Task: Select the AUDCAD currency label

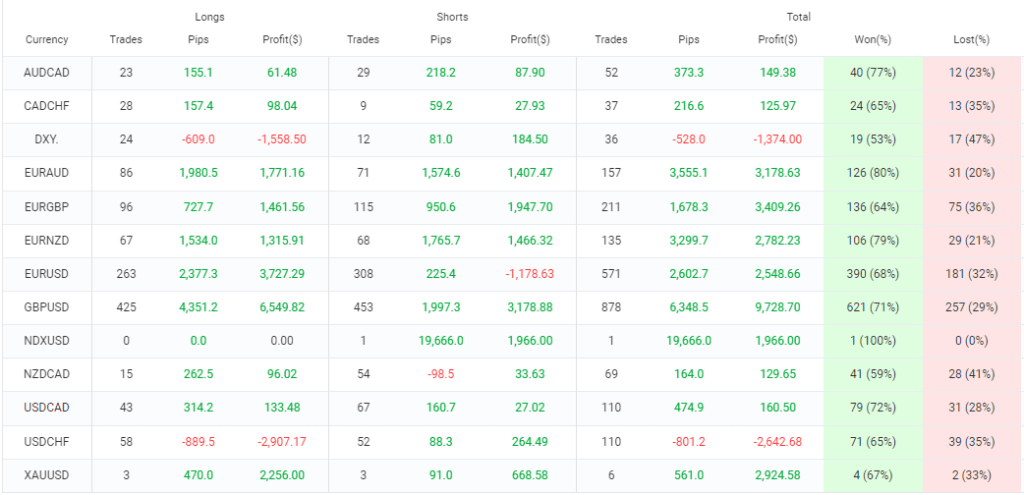Action: click(47, 73)
